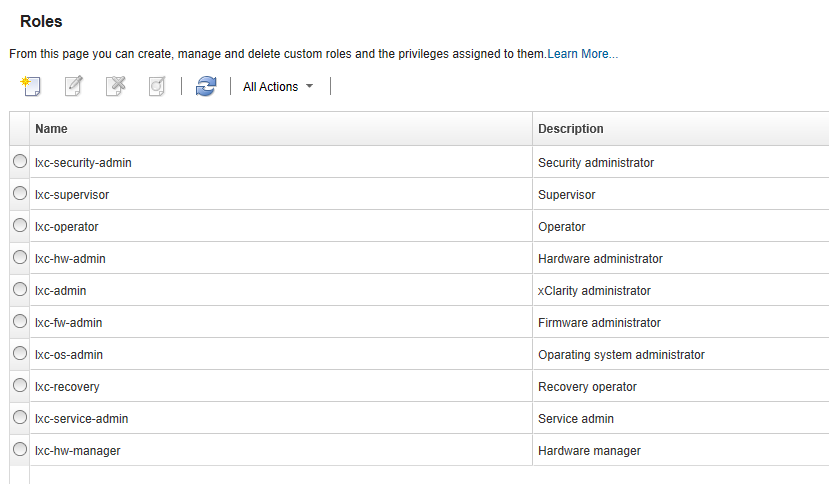Open the Learn More link

coord(582,54)
